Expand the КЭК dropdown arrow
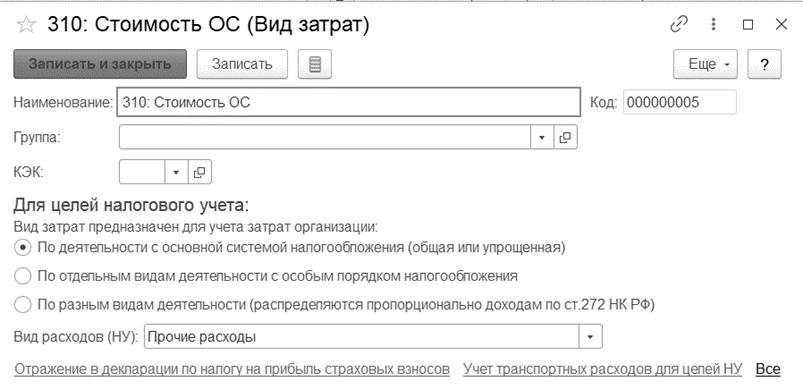The height and width of the screenshot is (390, 803). tap(176, 172)
